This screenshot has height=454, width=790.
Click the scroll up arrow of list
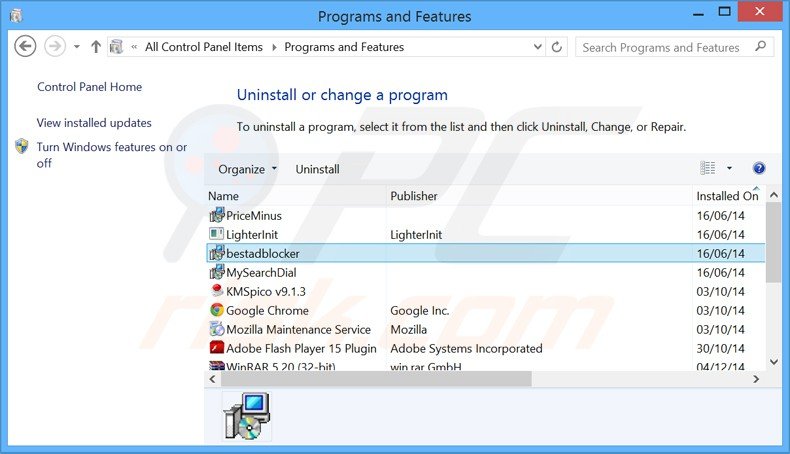(x=773, y=195)
